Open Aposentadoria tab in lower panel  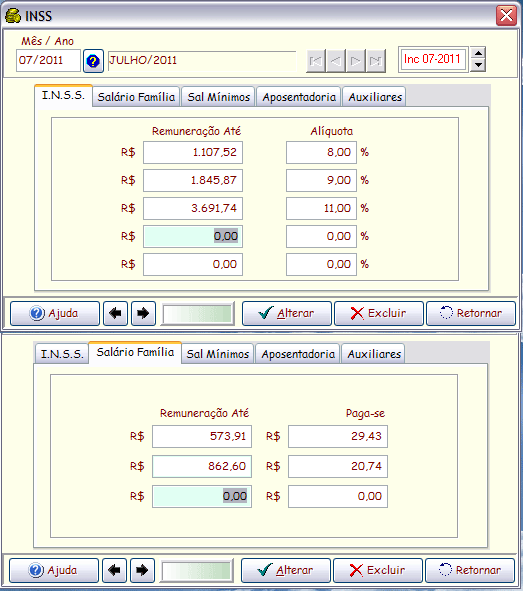point(298,354)
